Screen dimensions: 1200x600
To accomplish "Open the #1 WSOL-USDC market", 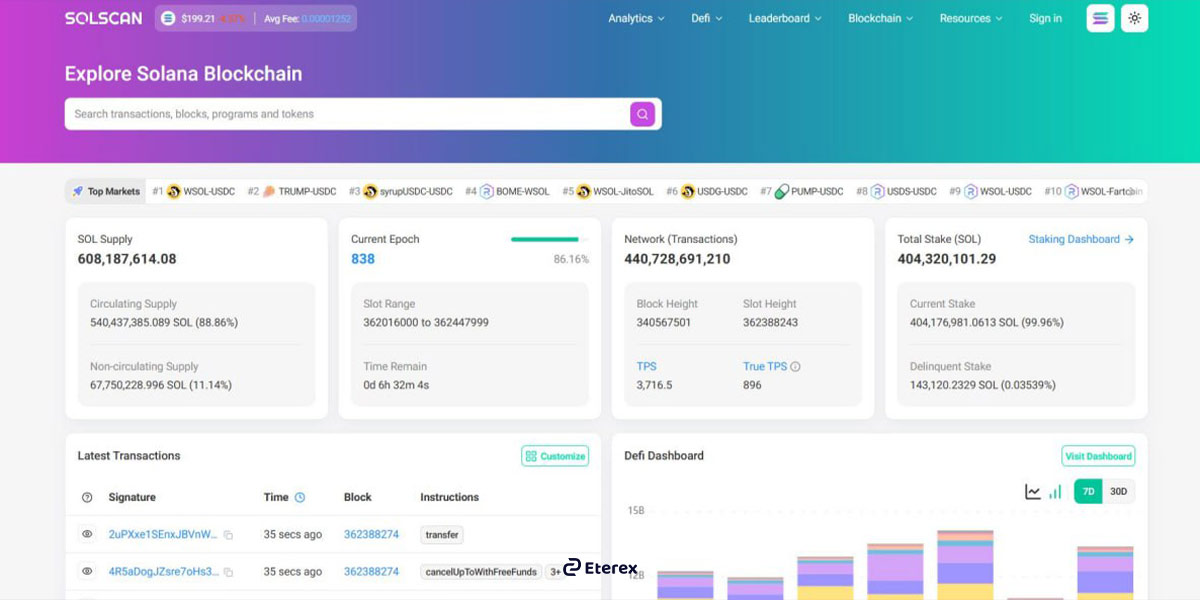I will (194, 191).
